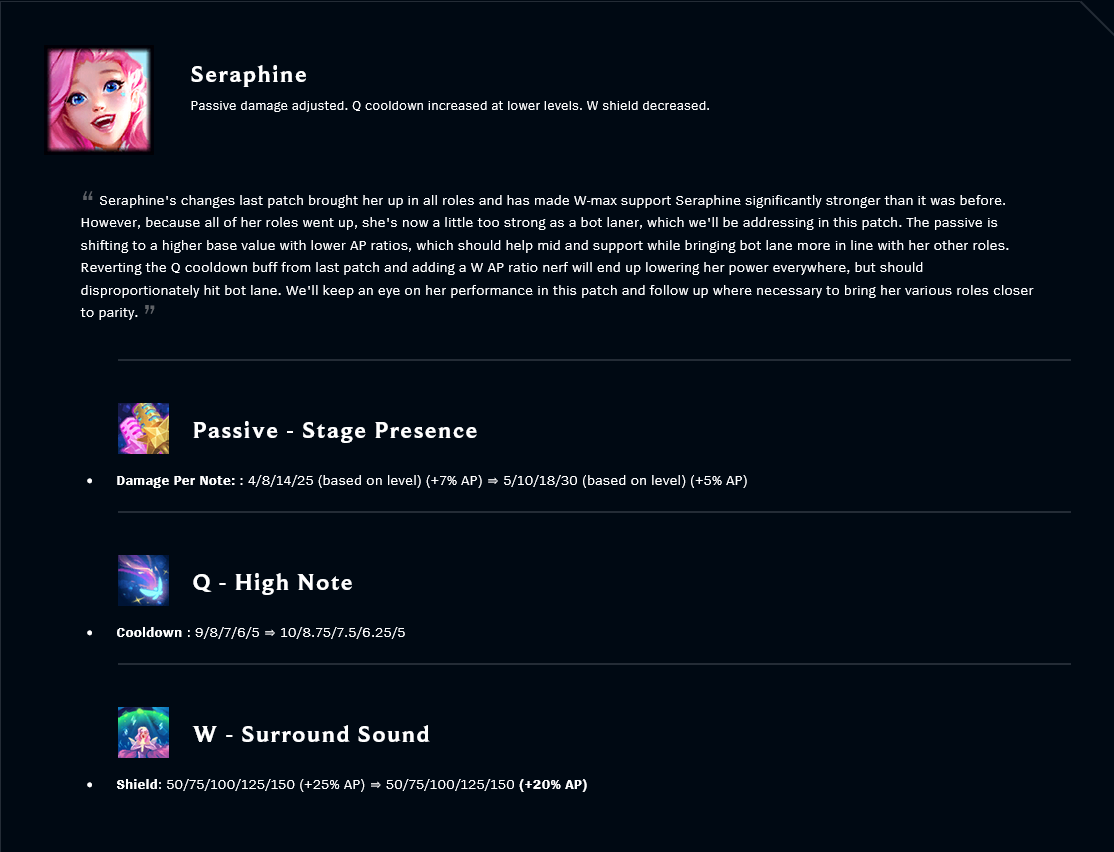The image size is (1114, 852).
Task: Click the new cooldown value 10/8.75/7.5/6.25/5
Action: (x=342, y=632)
